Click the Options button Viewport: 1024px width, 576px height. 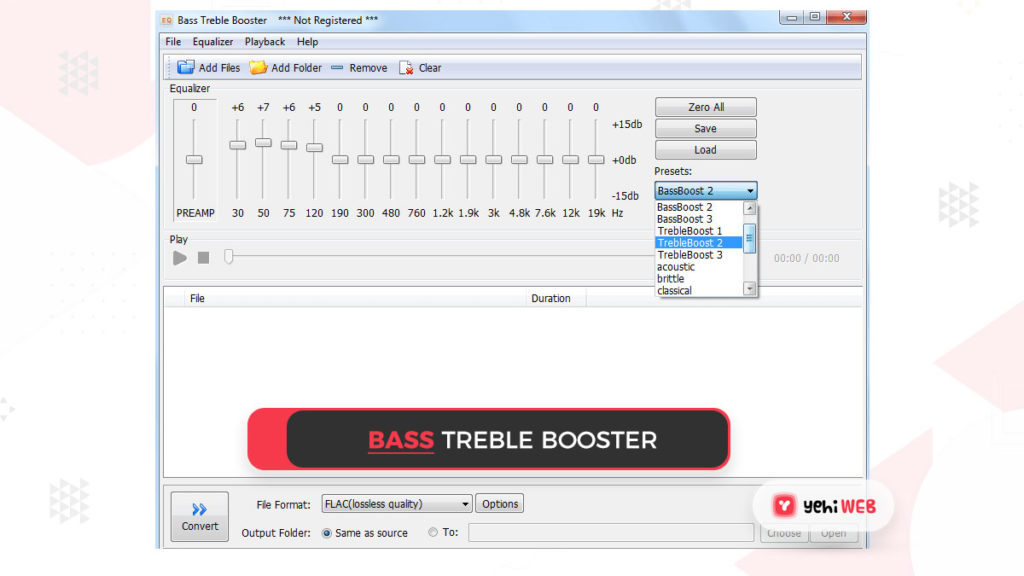(x=499, y=504)
